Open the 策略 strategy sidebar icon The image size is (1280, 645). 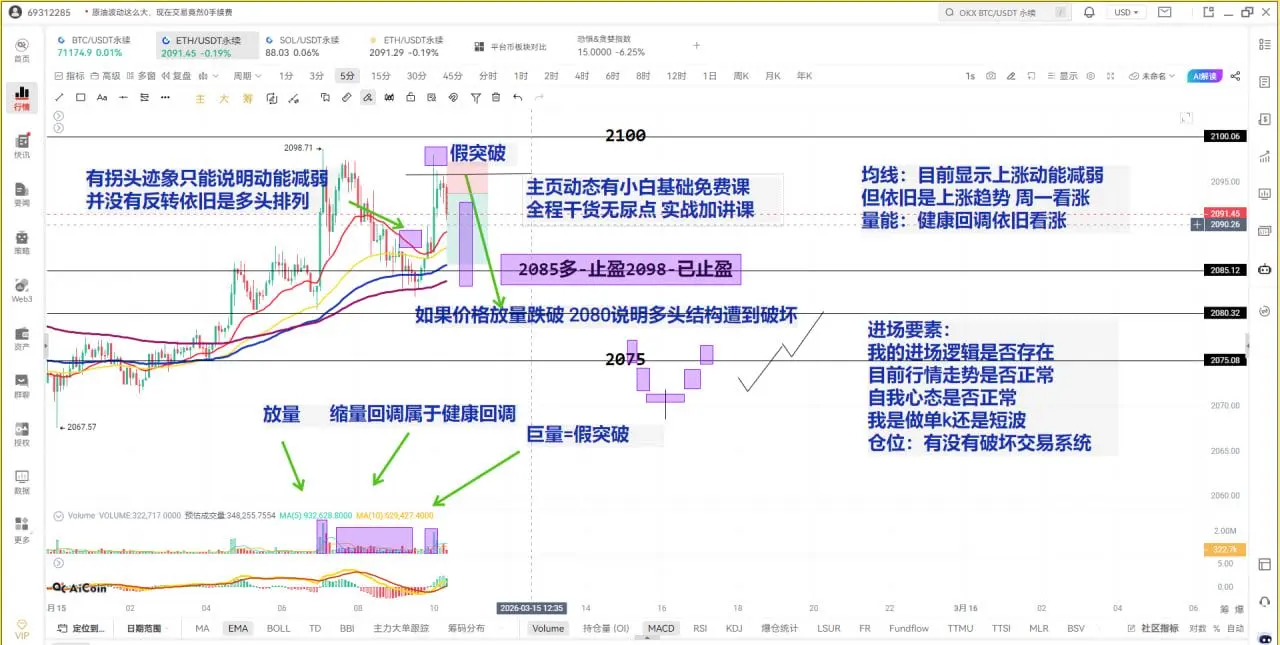click(x=21, y=242)
